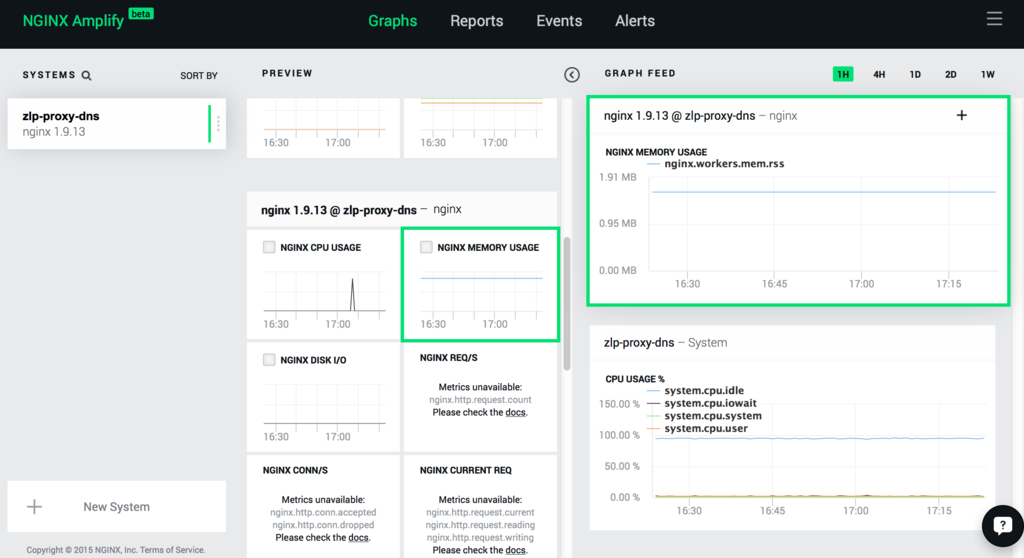Click the plus icon beside New System

click(x=34, y=506)
